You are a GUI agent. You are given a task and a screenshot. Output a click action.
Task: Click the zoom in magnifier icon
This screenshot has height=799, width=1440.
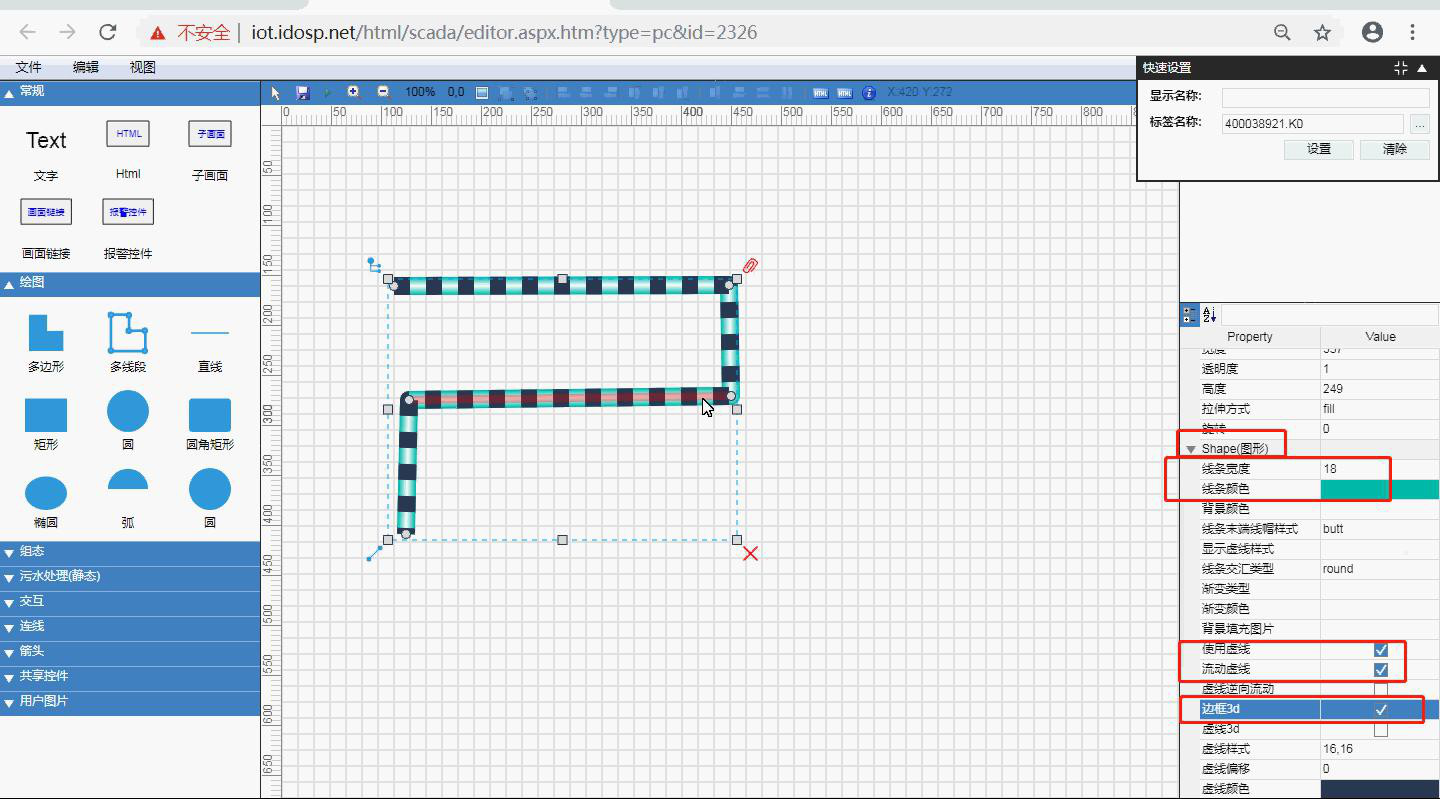coord(353,92)
